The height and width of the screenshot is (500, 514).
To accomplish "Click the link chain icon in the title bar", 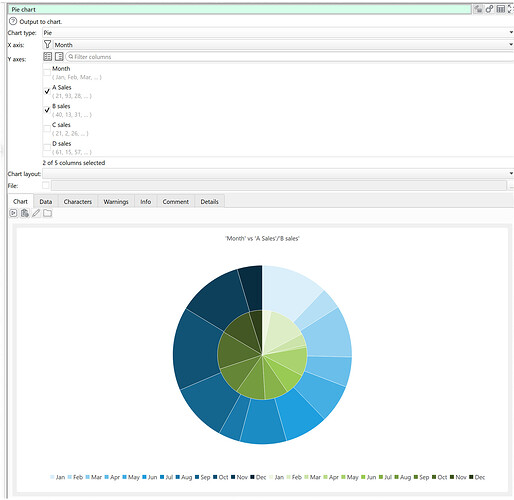I will (x=489, y=9).
